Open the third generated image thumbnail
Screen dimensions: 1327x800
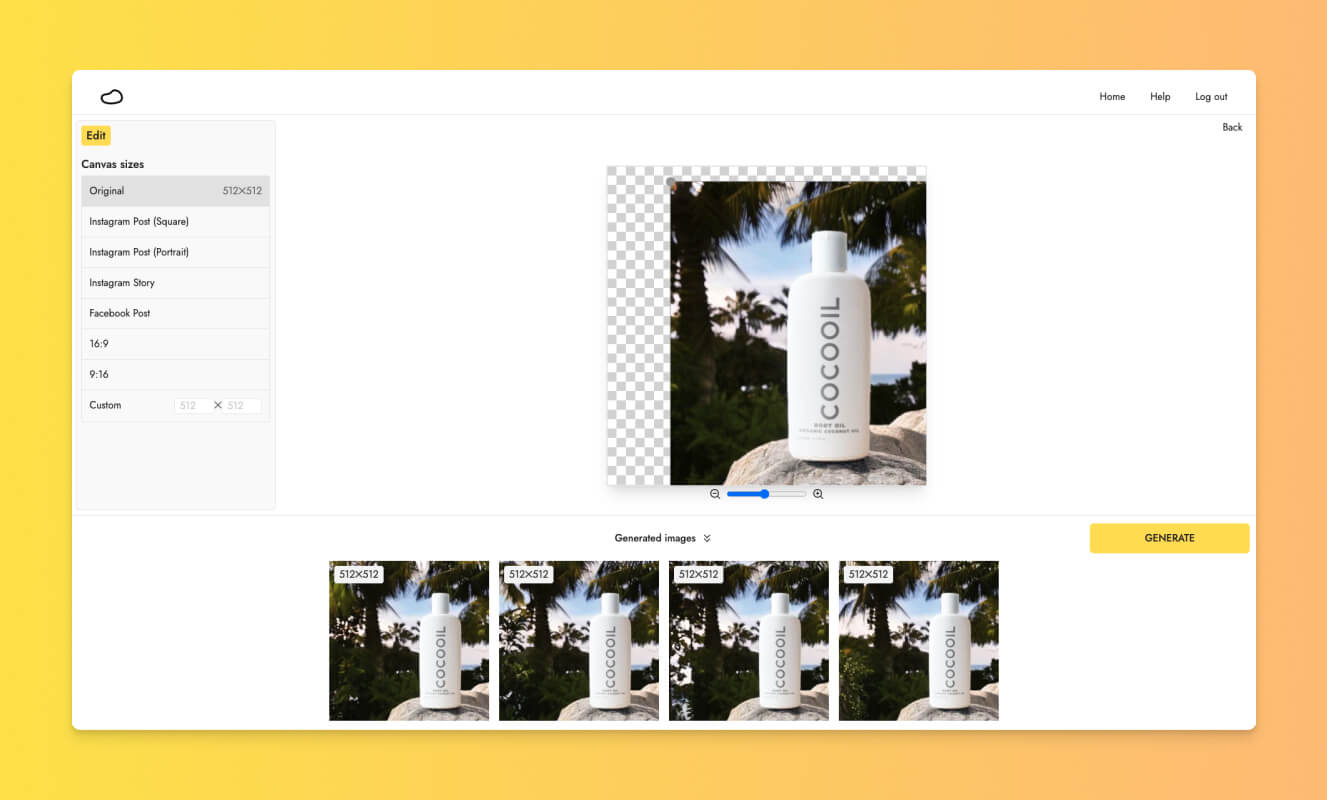pos(749,640)
